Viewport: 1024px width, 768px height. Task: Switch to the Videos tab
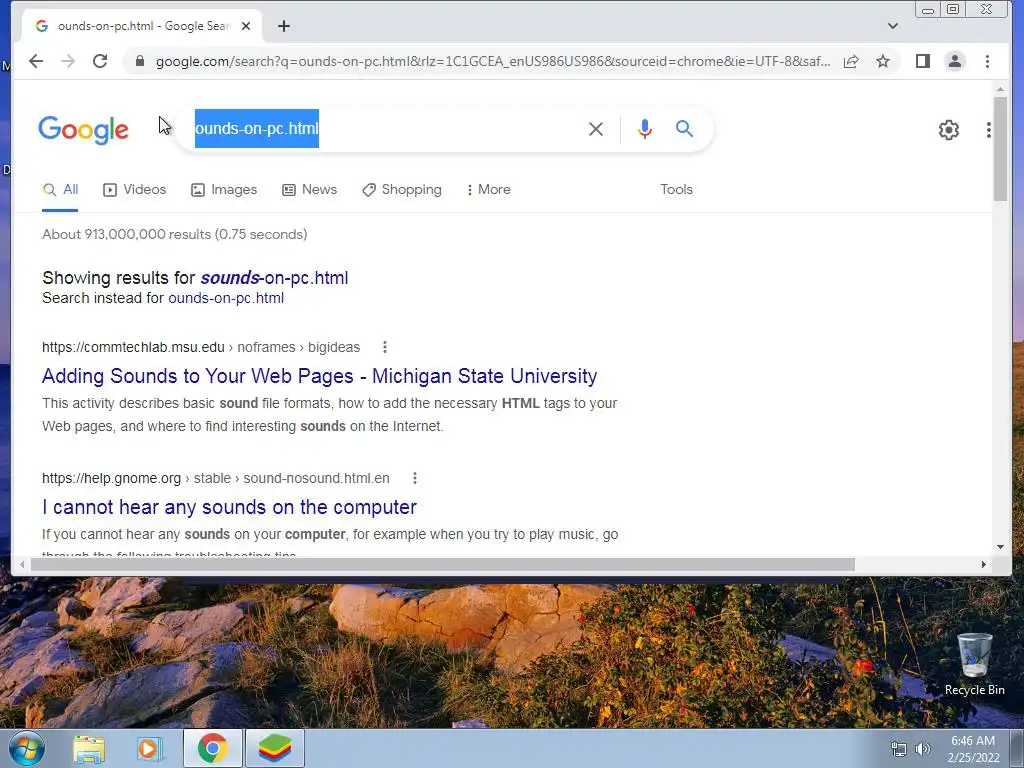(x=135, y=189)
